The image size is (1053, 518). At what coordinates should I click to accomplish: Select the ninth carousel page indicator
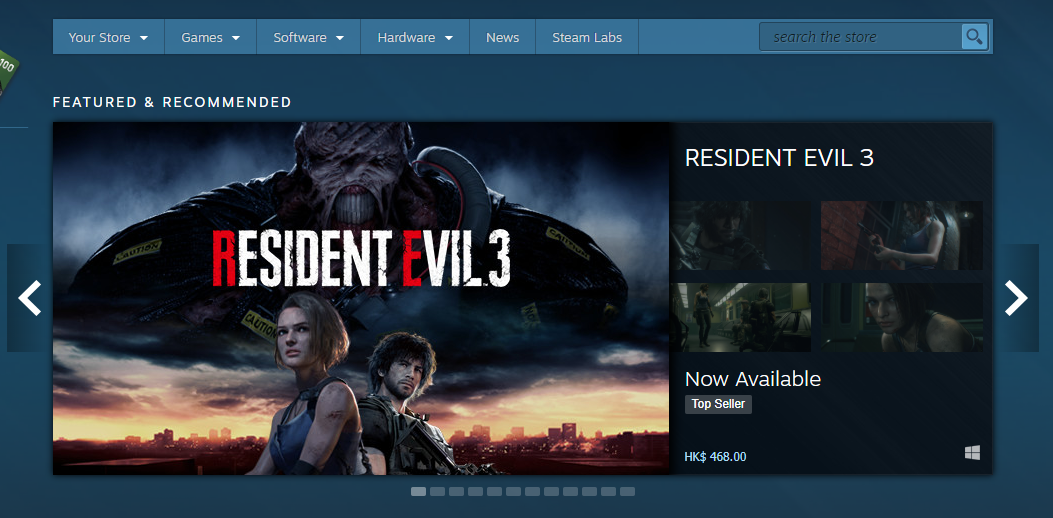(570, 492)
